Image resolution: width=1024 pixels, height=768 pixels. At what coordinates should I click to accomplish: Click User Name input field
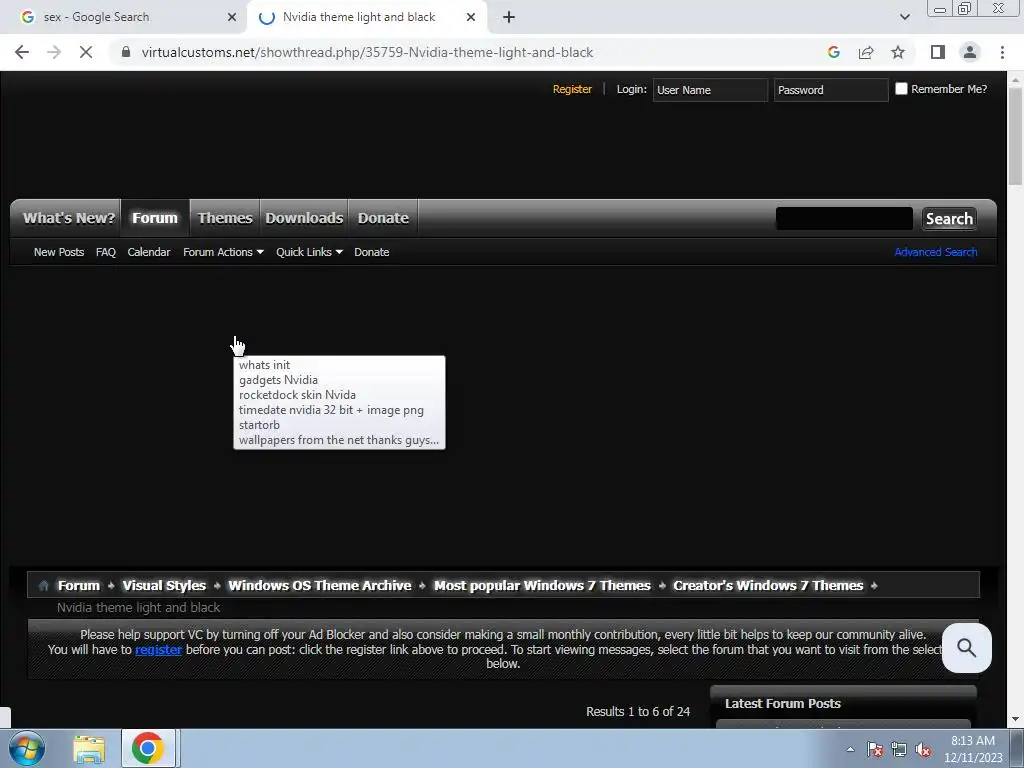pyautogui.click(x=710, y=89)
